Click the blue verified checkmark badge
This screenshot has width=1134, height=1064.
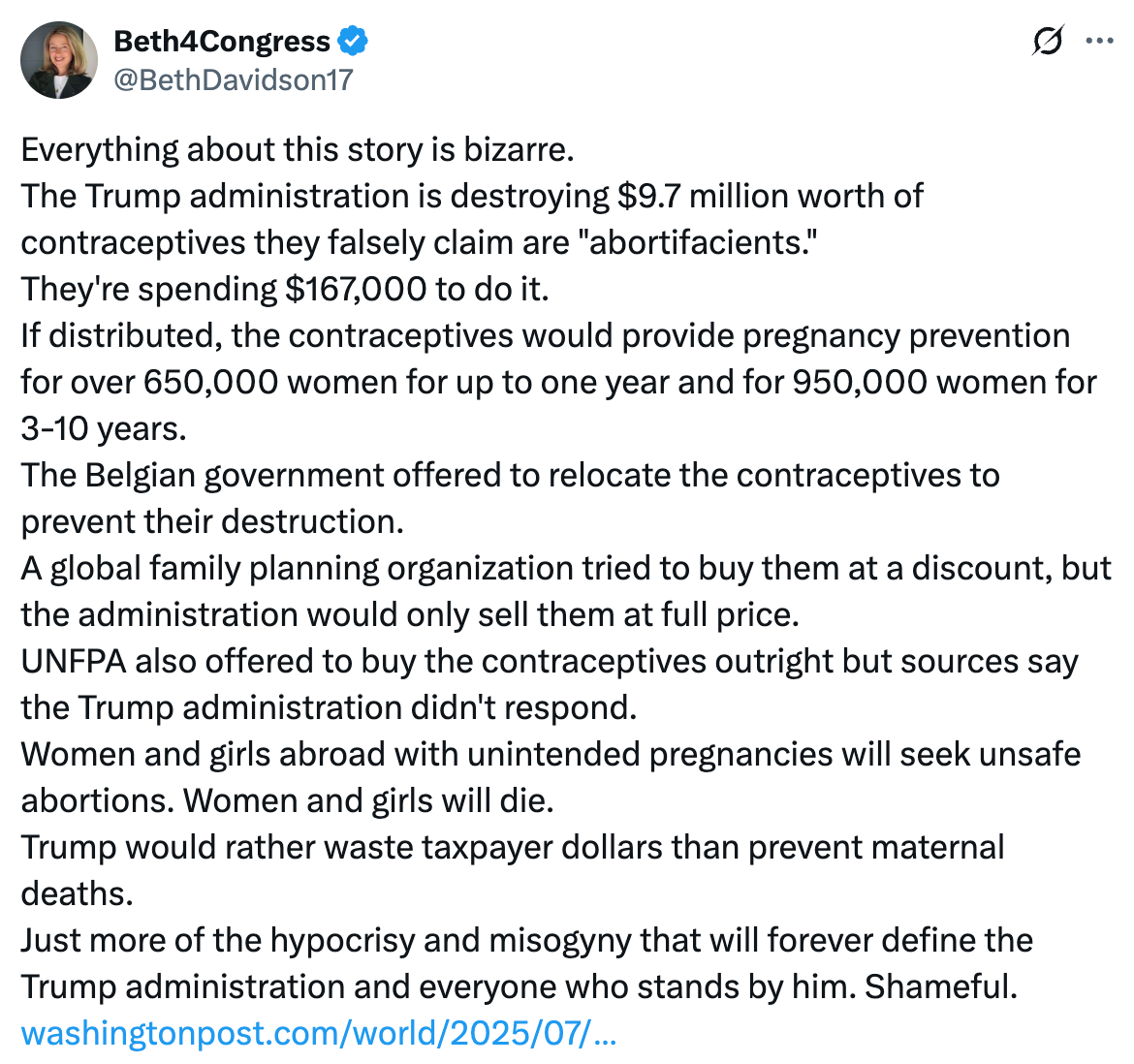[352, 42]
